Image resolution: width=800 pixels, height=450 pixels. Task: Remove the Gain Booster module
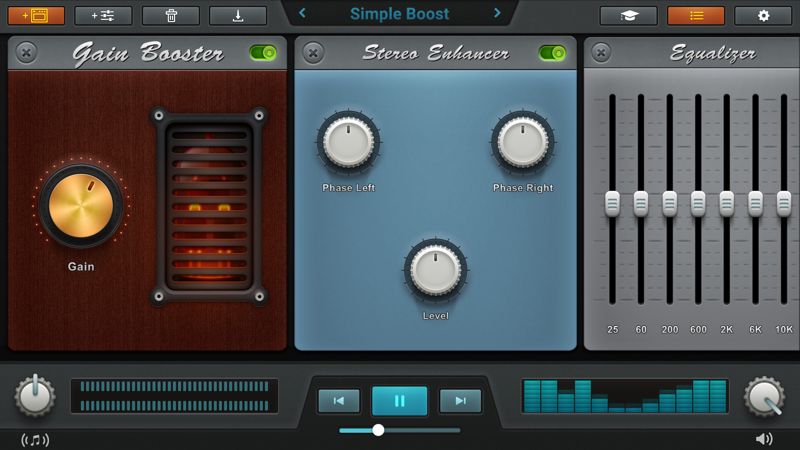[27, 53]
